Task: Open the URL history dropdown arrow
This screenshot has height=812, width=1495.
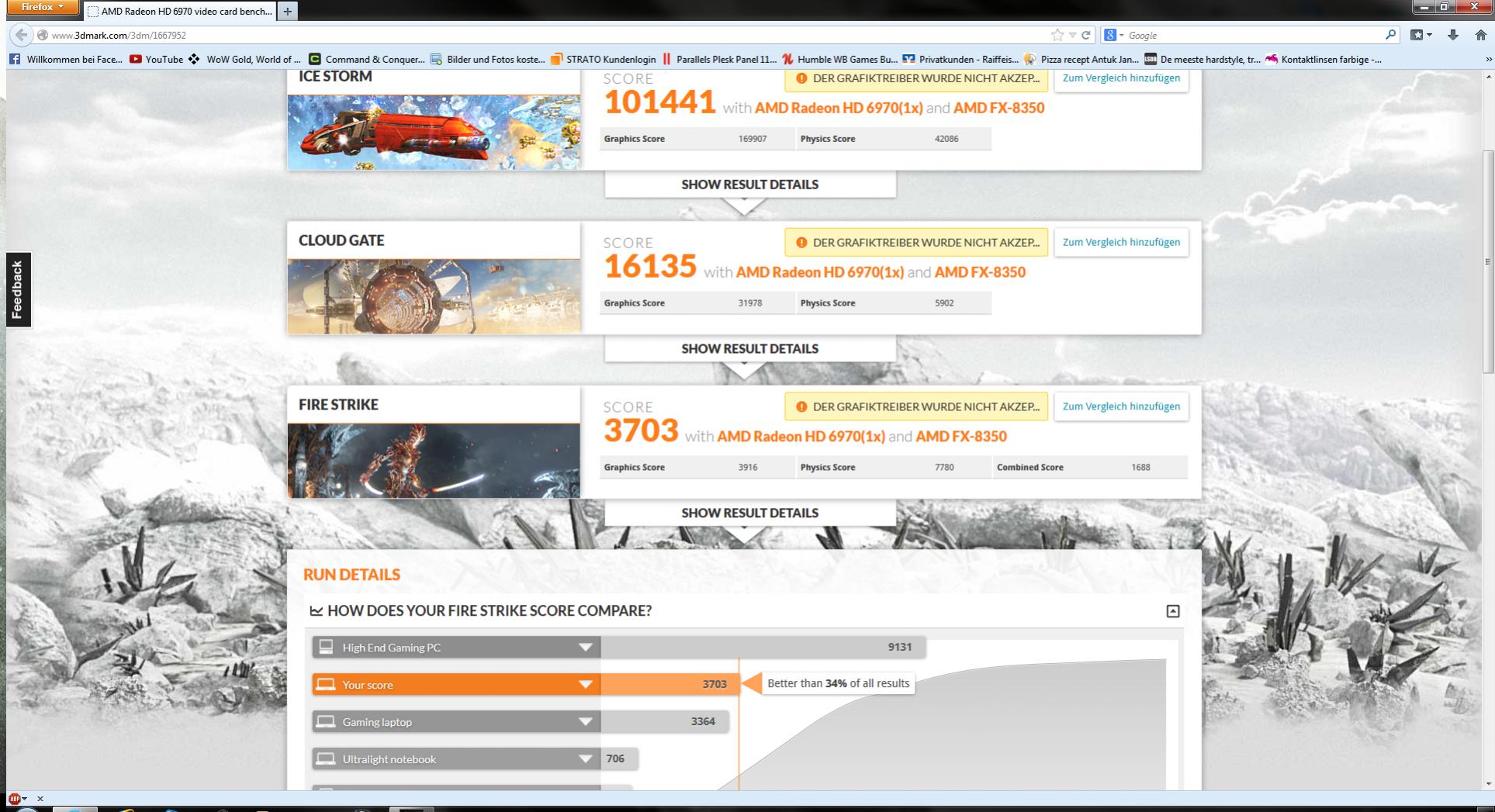Action: 1072,35
